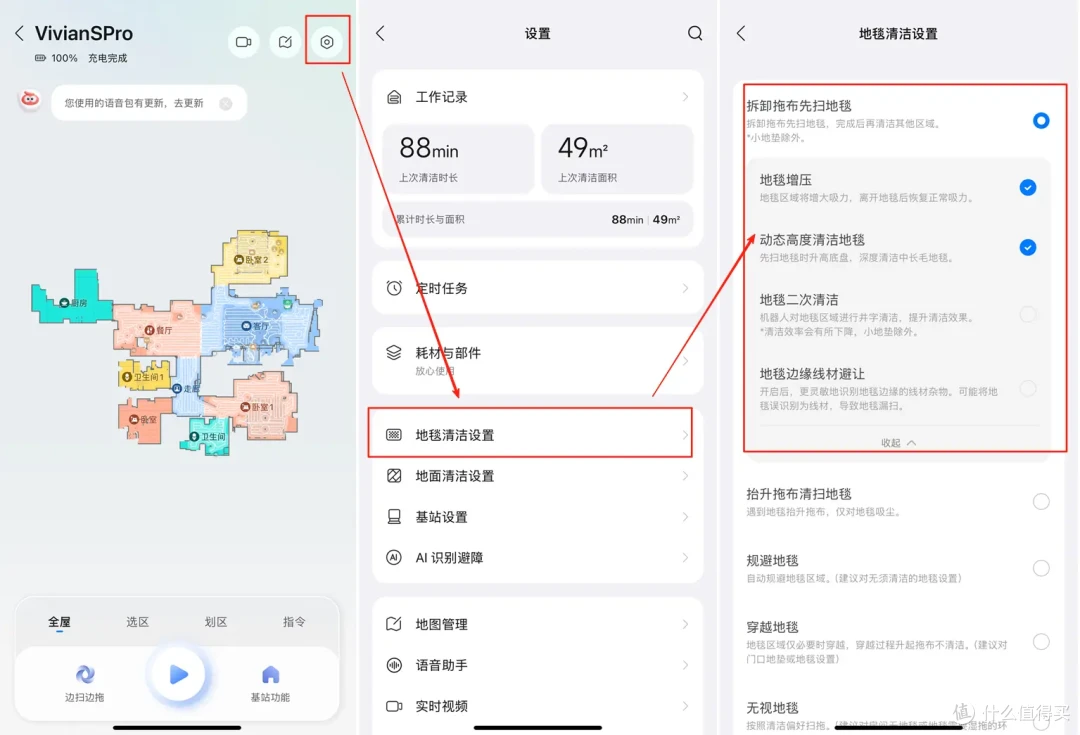Expand the 地图管理 chevron
1080x735 pixels.
(685, 624)
